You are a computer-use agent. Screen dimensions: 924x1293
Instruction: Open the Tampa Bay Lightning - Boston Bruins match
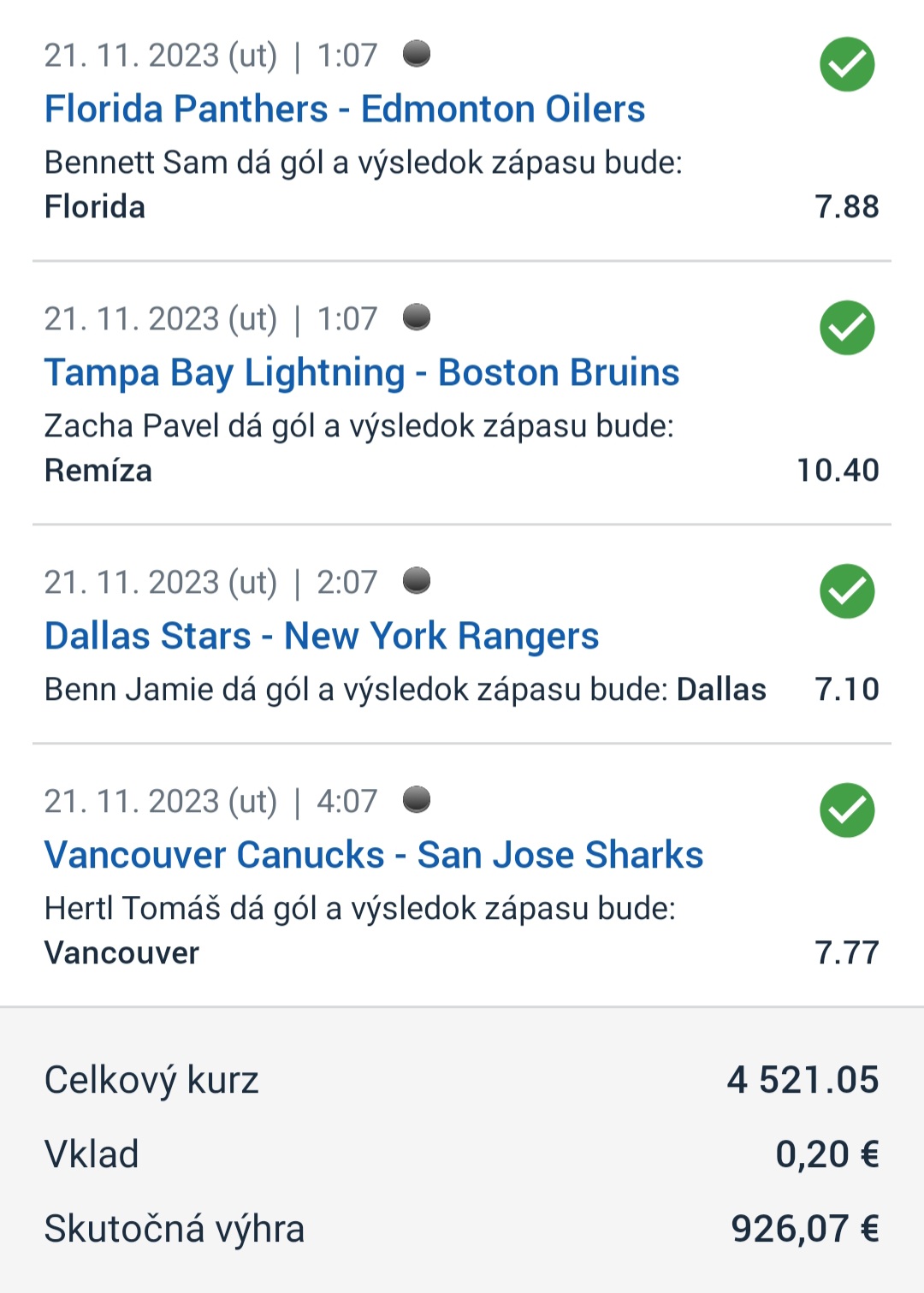tap(362, 373)
